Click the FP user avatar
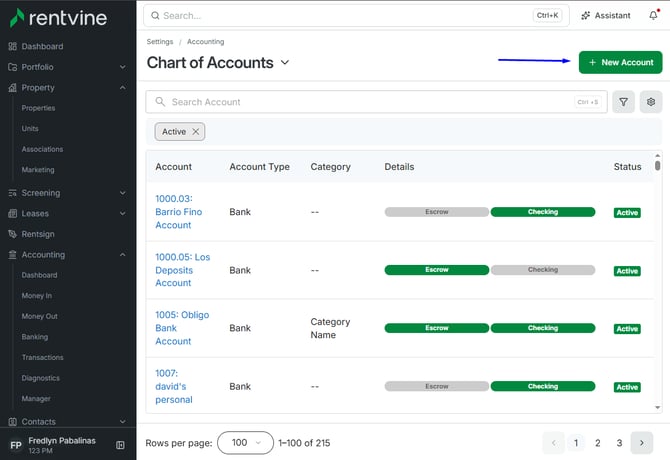This screenshot has width=670, height=460. click(16, 445)
